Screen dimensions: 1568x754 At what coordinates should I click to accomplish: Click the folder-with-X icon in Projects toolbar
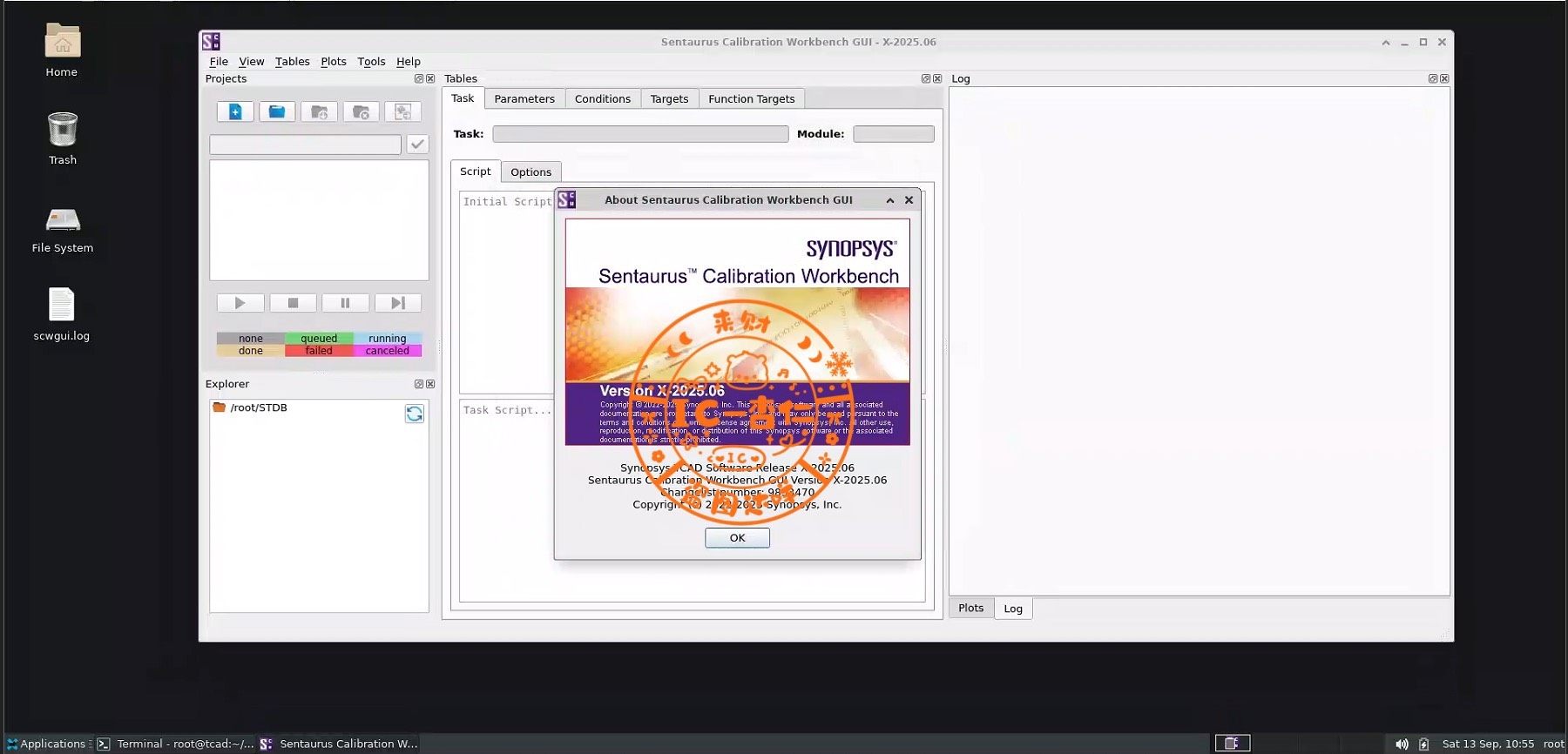[361, 111]
